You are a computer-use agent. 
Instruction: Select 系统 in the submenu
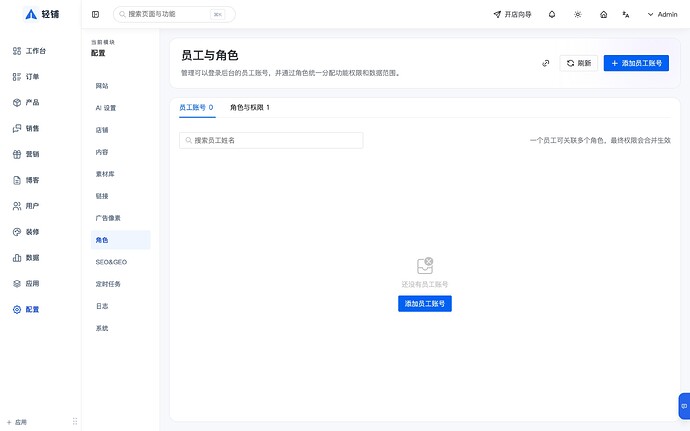[120, 328]
